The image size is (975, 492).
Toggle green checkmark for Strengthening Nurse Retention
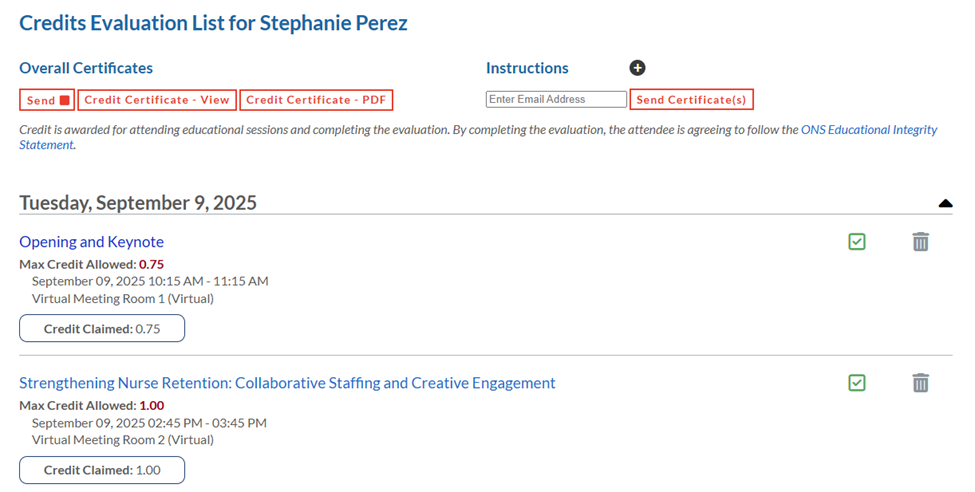pos(856,383)
